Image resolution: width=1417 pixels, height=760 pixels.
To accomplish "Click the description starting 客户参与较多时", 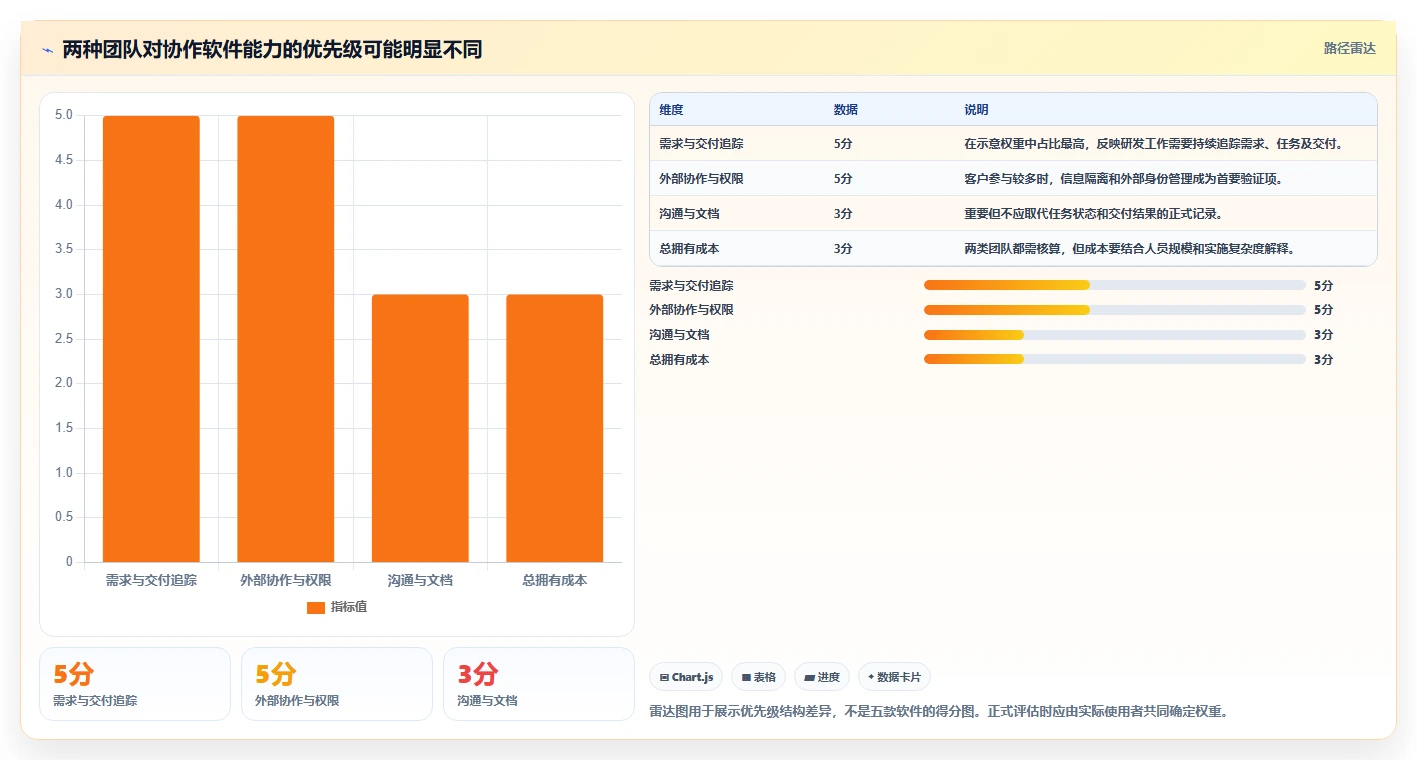I will [1123, 179].
